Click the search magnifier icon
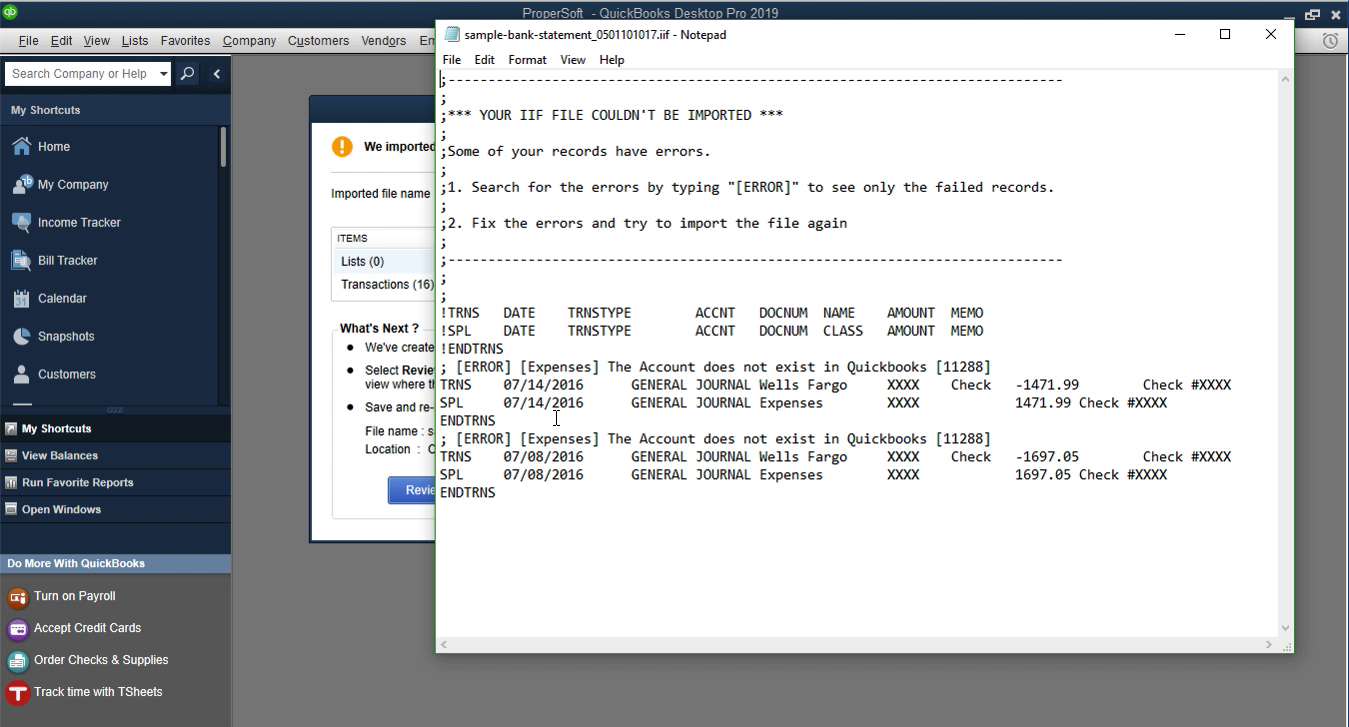The width and height of the screenshot is (1349, 727). coord(187,74)
